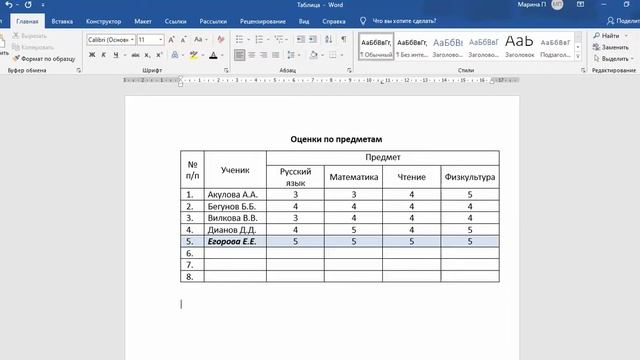Apply strikethrough with the abc icon

pos(135,55)
